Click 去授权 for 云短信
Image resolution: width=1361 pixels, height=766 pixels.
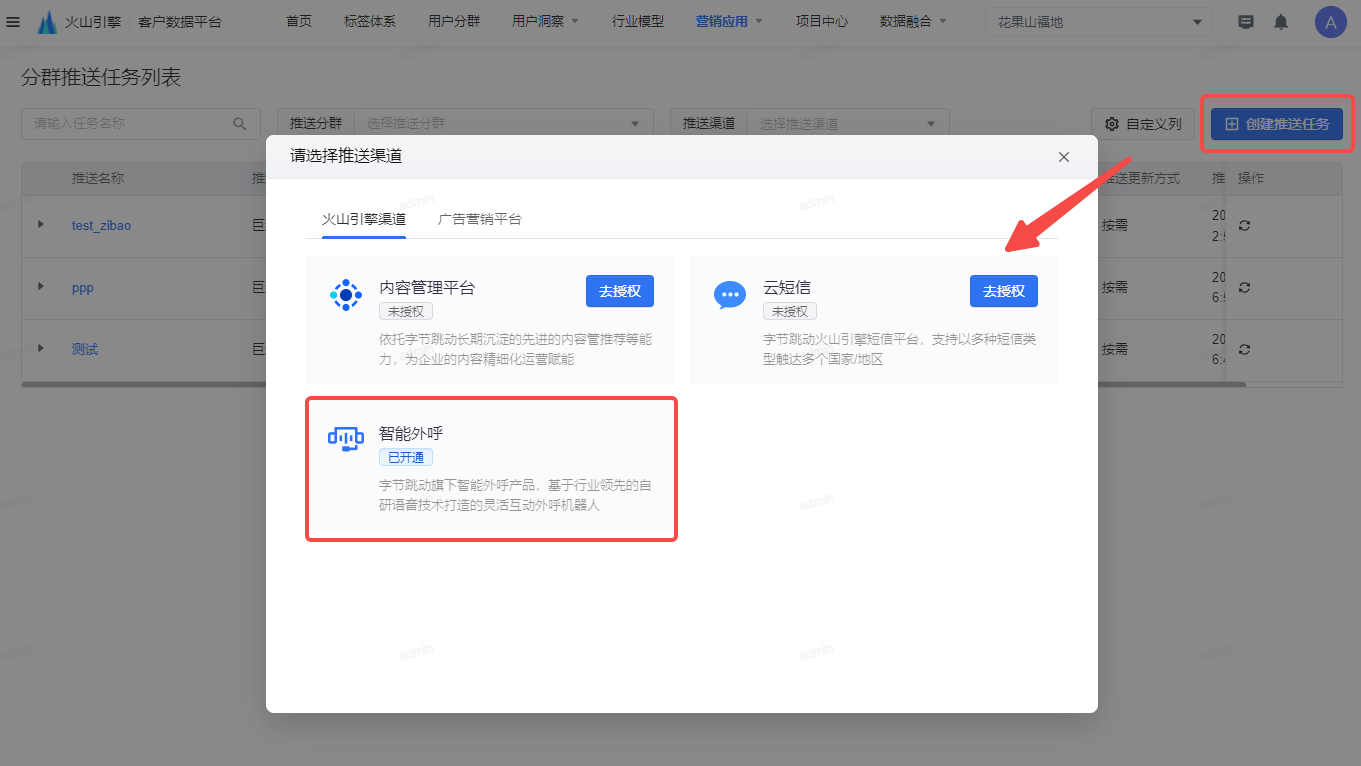point(1004,291)
